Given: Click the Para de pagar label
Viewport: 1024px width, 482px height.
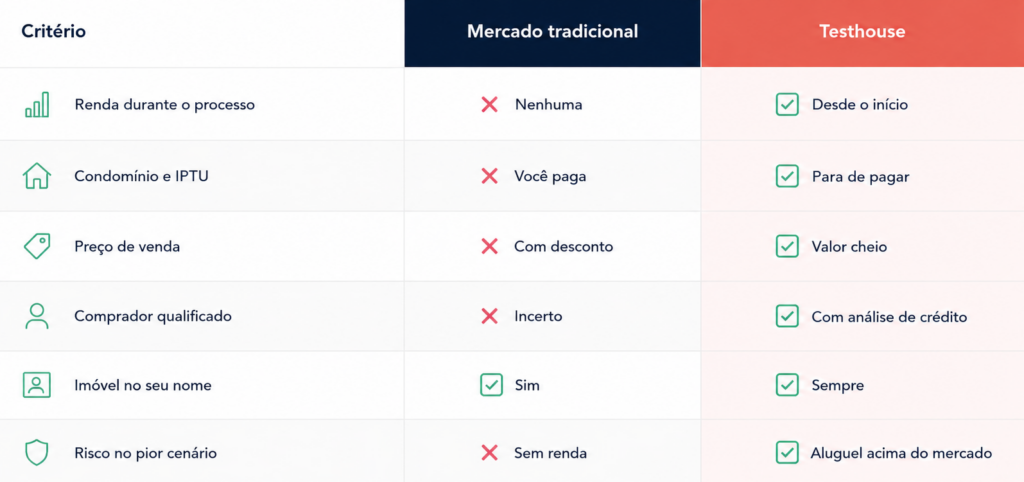Looking at the screenshot, I should (860, 176).
